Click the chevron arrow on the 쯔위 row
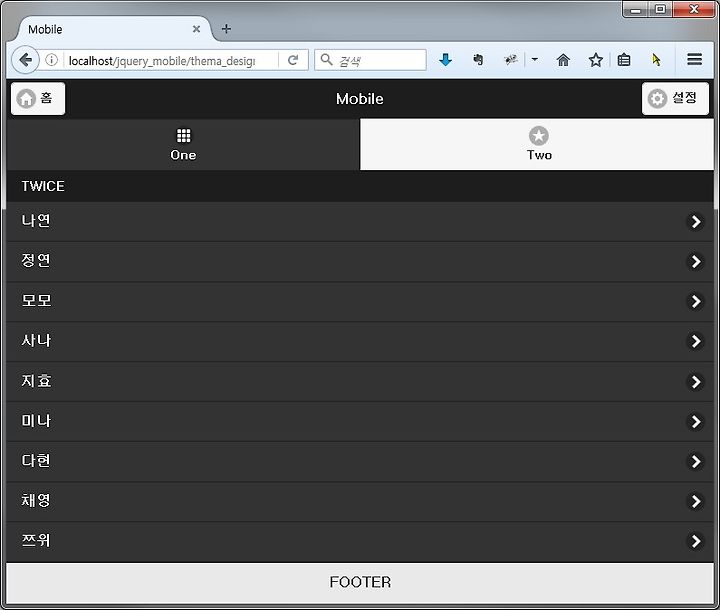The width and height of the screenshot is (720, 610). pyautogui.click(x=696, y=541)
